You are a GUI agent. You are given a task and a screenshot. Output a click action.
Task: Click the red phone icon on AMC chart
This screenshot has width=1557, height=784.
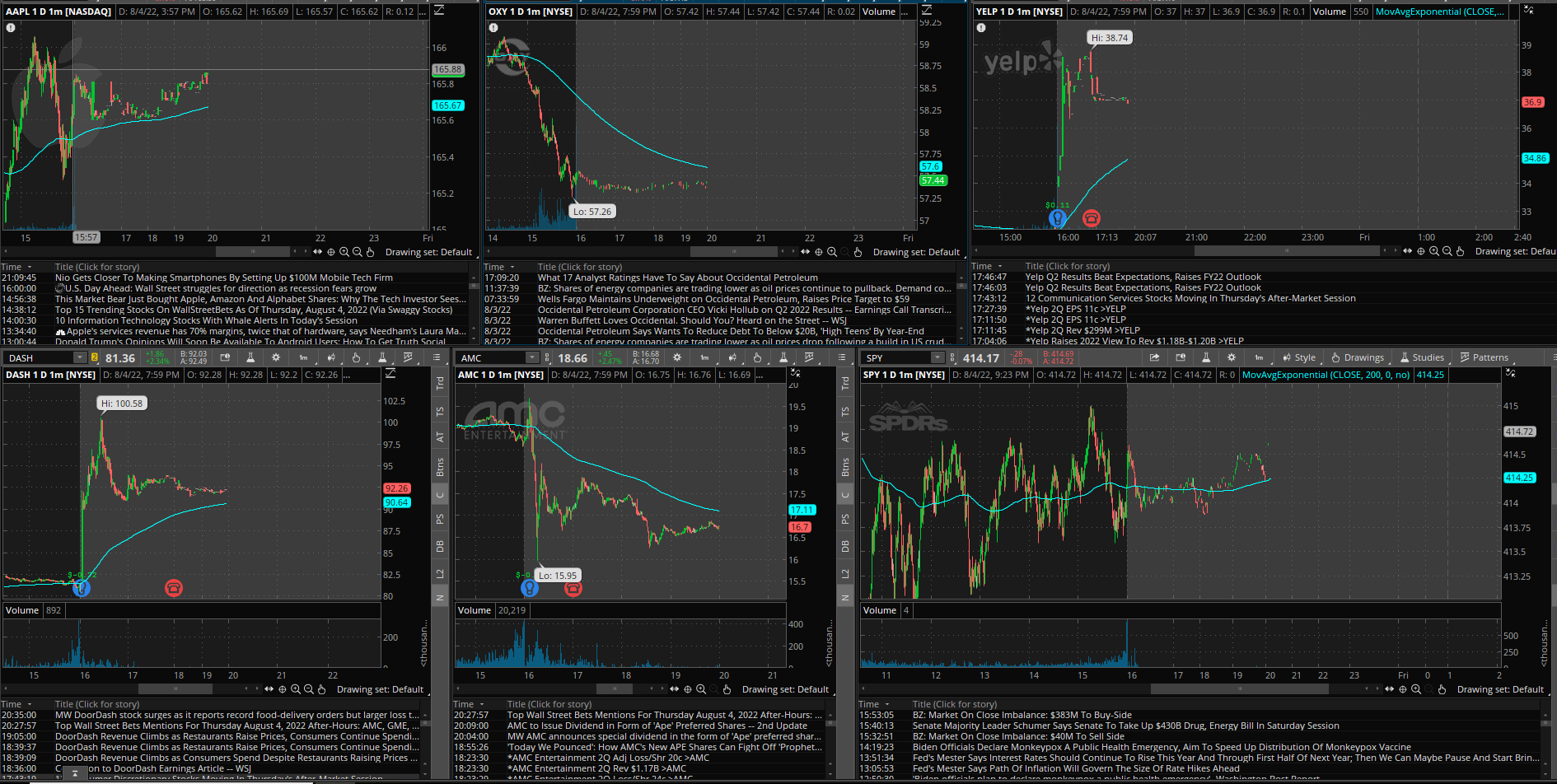tap(573, 588)
